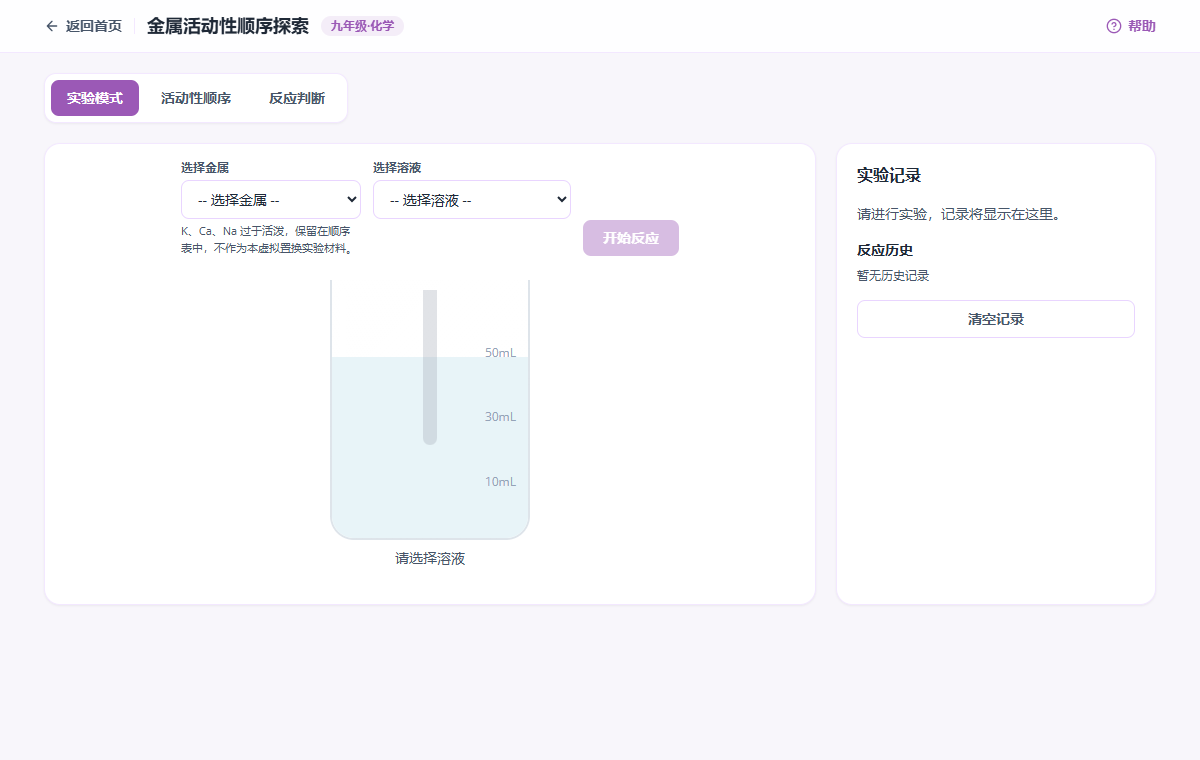This screenshot has height=760, width=1200.
Task: Click the 清空记录 button
Action: pyautogui.click(x=996, y=319)
